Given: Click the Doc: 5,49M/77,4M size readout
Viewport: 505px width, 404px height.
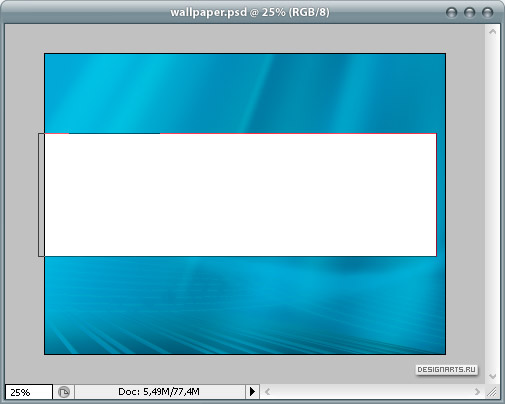Looking at the screenshot, I should (x=159, y=391).
